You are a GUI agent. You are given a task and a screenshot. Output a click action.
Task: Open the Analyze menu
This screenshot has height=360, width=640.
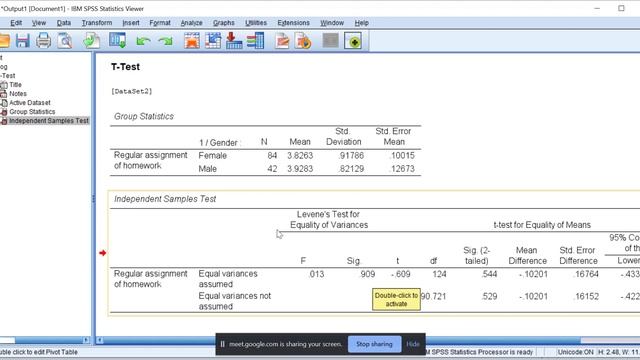191,23
